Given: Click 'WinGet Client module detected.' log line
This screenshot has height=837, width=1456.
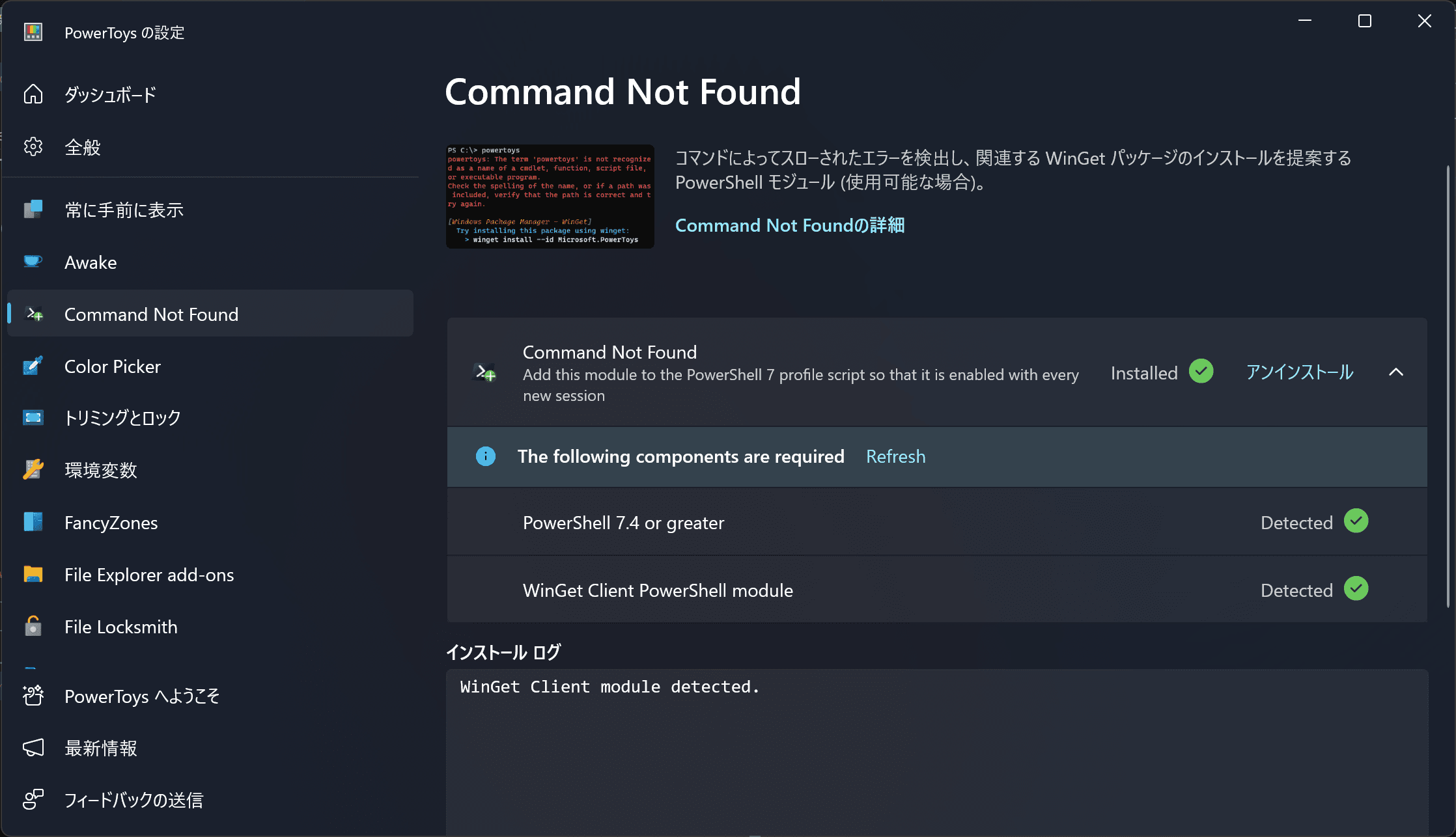Looking at the screenshot, I should click(x=609, y=687).
